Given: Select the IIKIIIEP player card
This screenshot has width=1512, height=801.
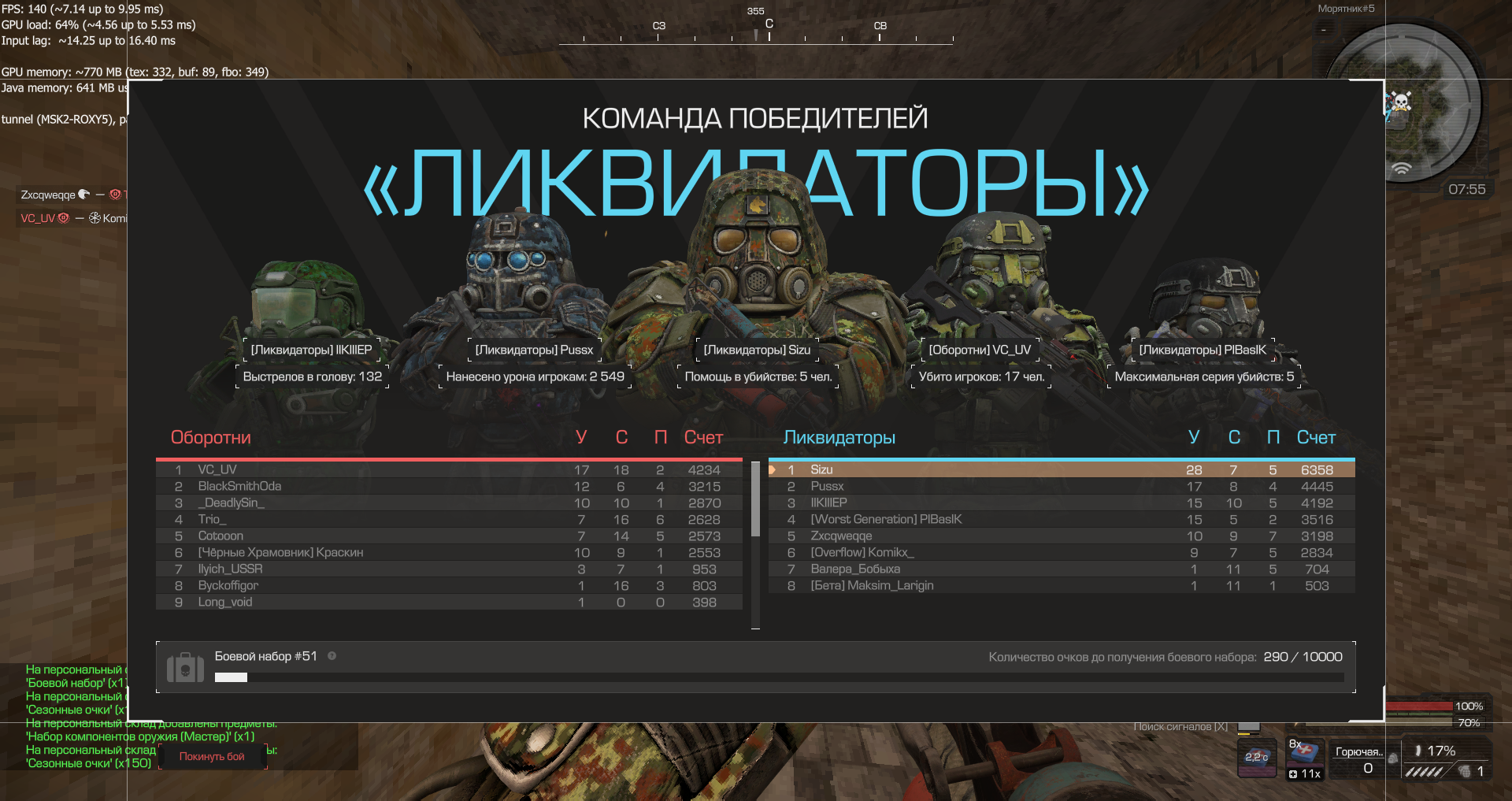Looking at the screenshot, I should point(311,350).
